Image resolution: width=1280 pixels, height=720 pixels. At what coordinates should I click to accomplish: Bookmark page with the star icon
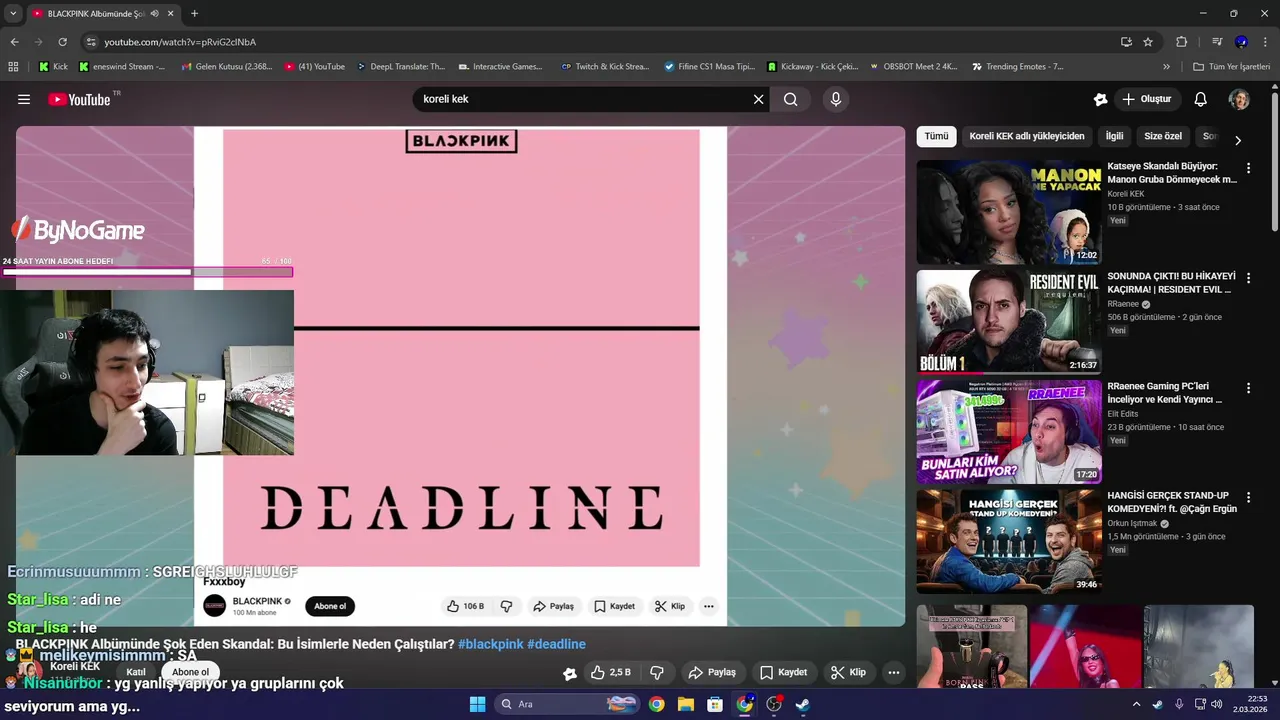point(1148,42)
